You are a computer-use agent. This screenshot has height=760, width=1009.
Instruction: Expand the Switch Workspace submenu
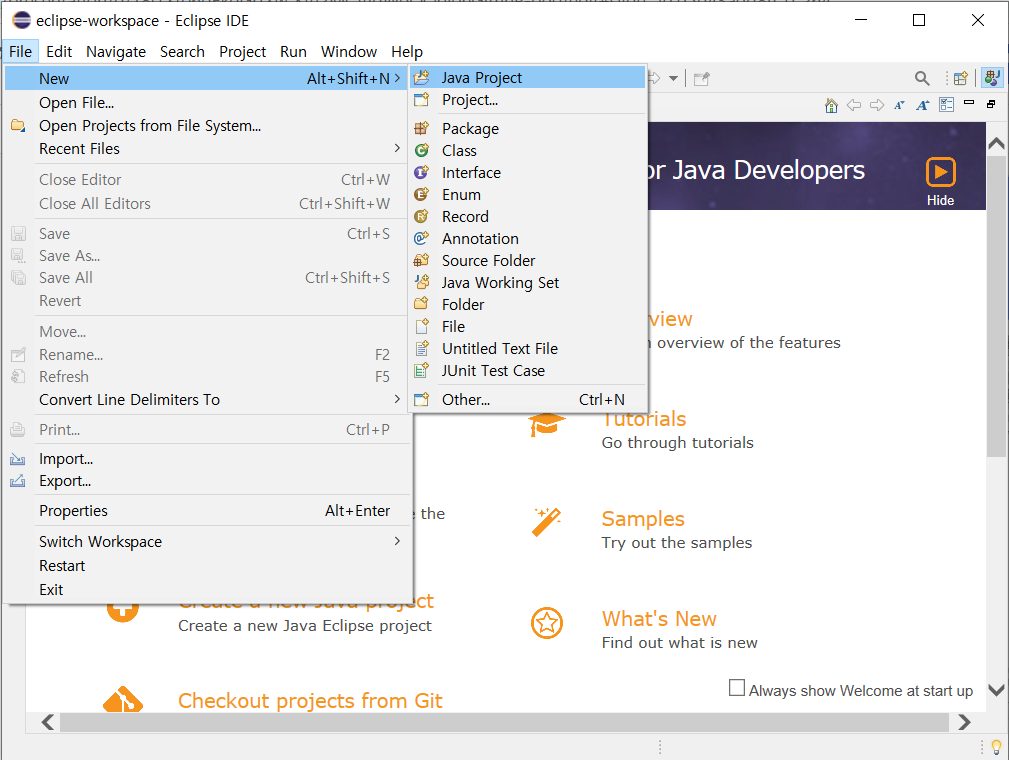206,542
